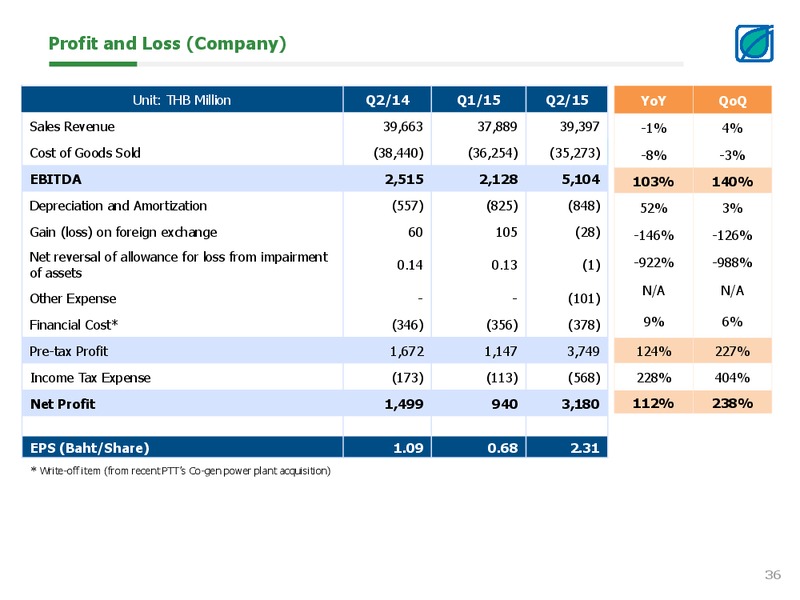Click the 'Unit: THB Million' header cell
Viewport: 800px width, 600px height.
click(x=182, y=99)
